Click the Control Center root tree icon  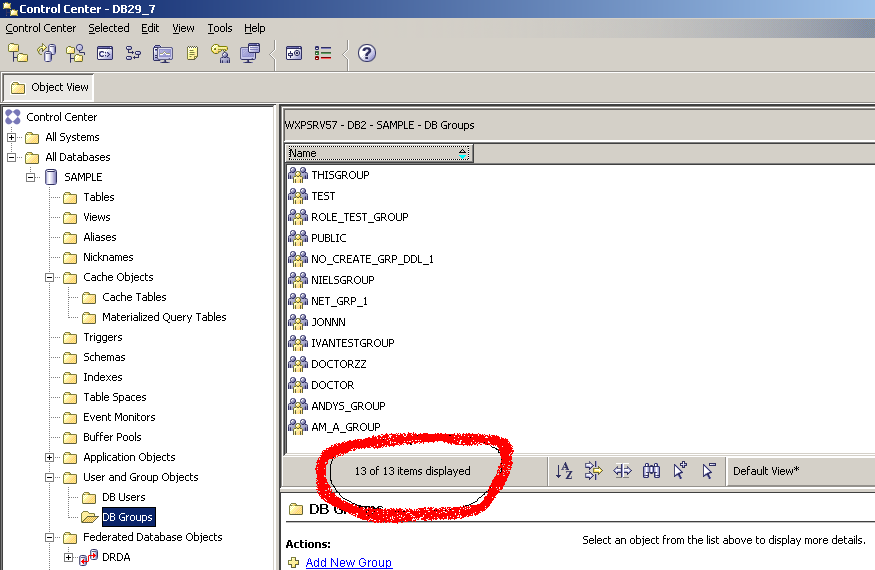[x=13, y=117]
